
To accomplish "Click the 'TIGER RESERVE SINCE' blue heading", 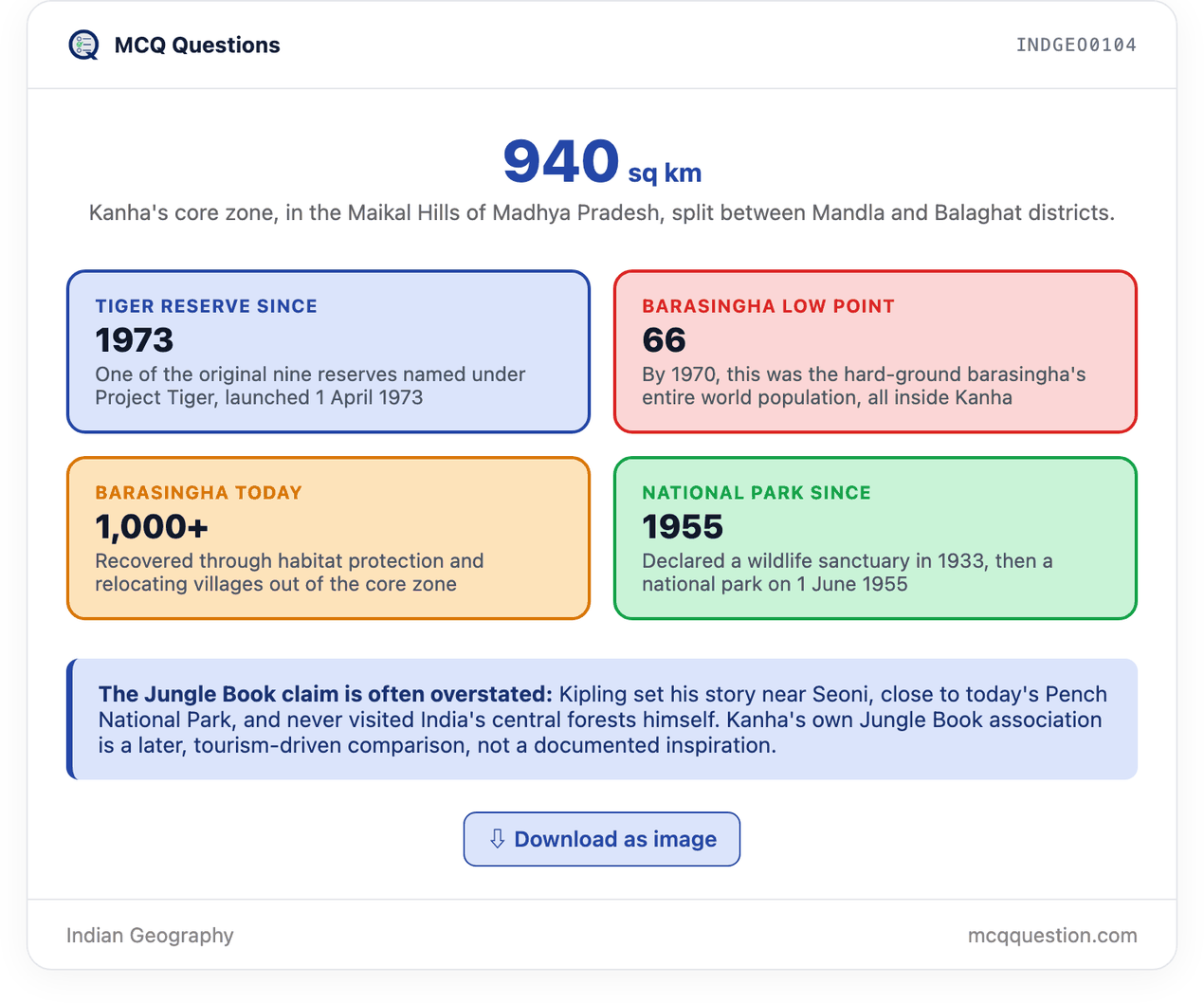I will coord(206,306).
